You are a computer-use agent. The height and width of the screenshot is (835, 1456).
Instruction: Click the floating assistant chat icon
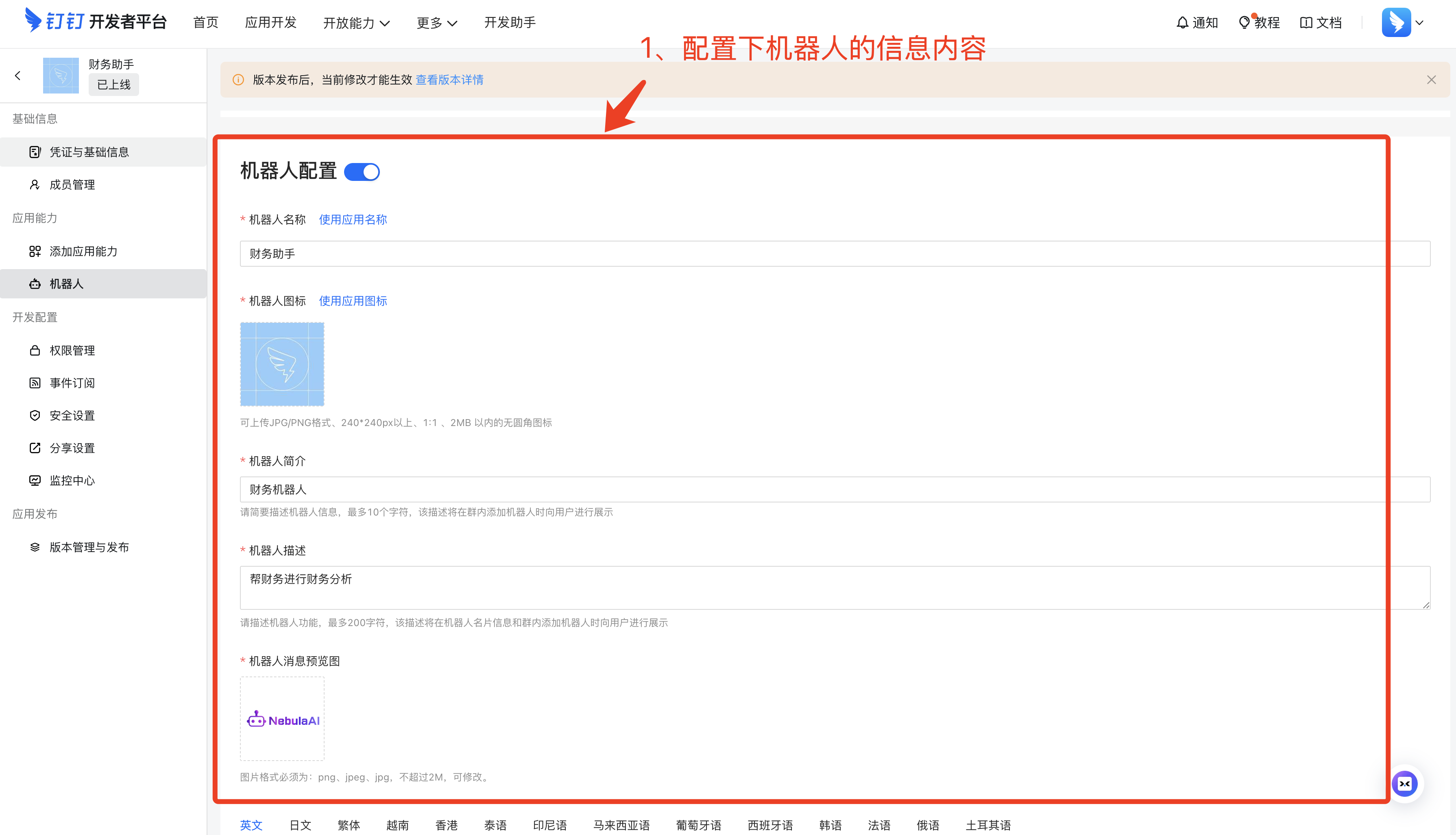point(1404,784)
